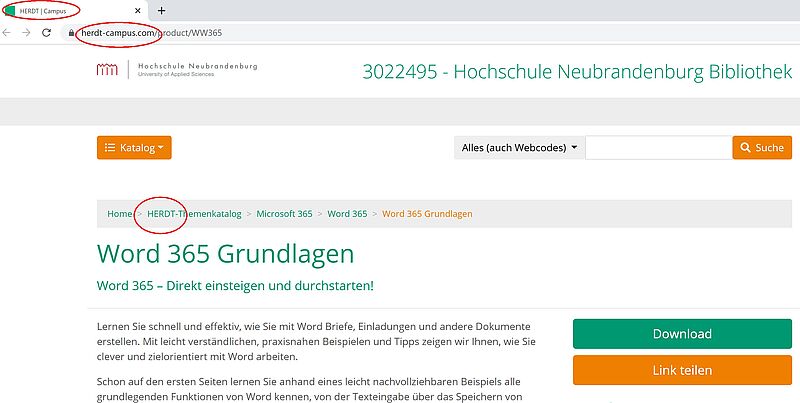Click the Word 365 Grundlagen page heading
This screenshot has width=800, height=403.
tap(226, 254)
